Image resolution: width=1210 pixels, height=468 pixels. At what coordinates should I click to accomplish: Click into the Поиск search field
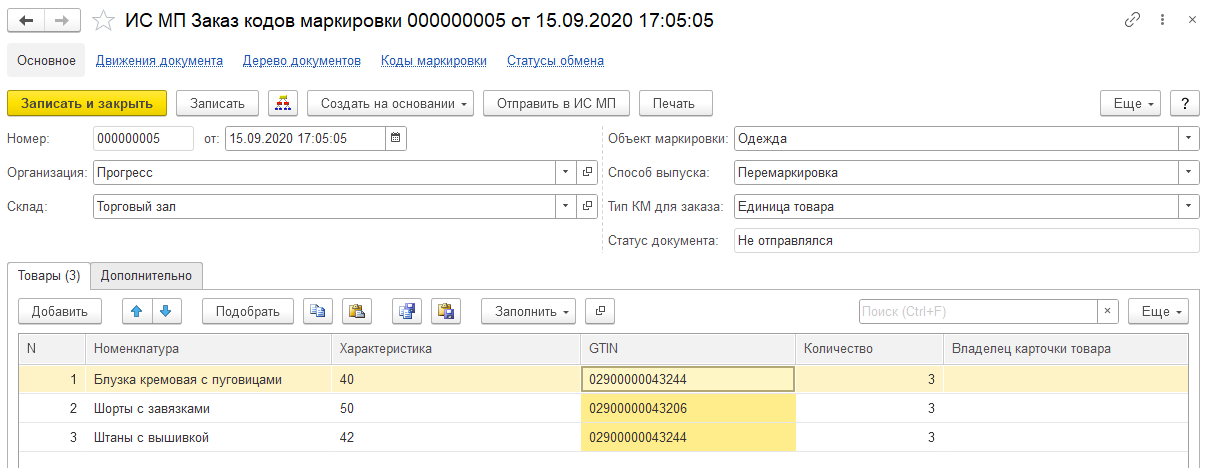pos(977,311)
